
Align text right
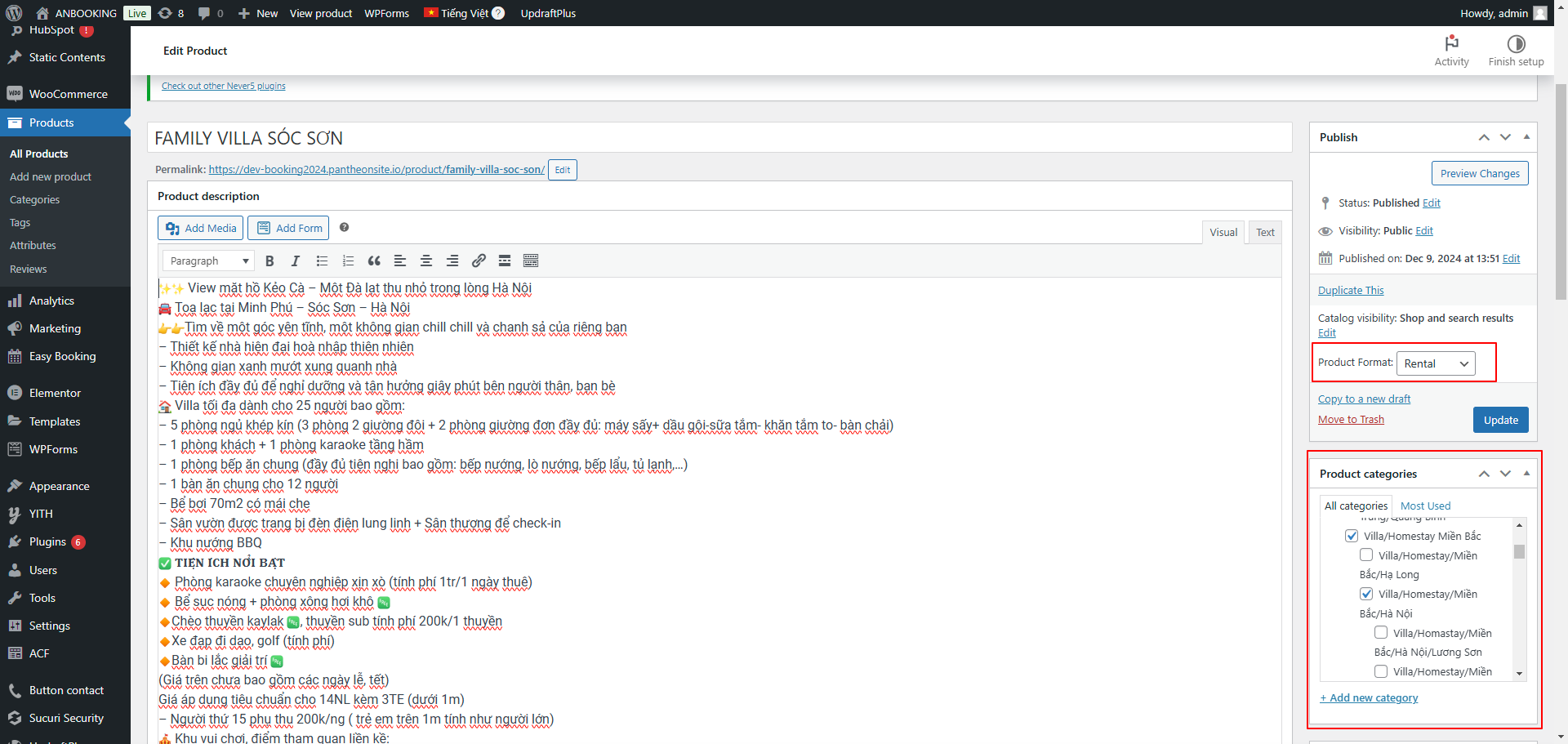click(452, 261)
